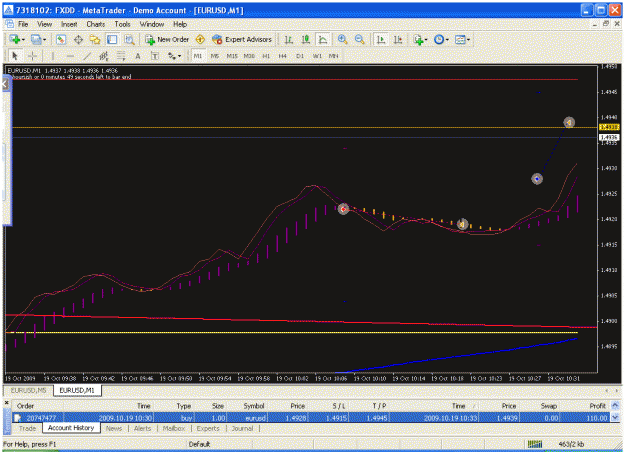
Task: Open the Indicators list dropdown
Action: point(420,39)
